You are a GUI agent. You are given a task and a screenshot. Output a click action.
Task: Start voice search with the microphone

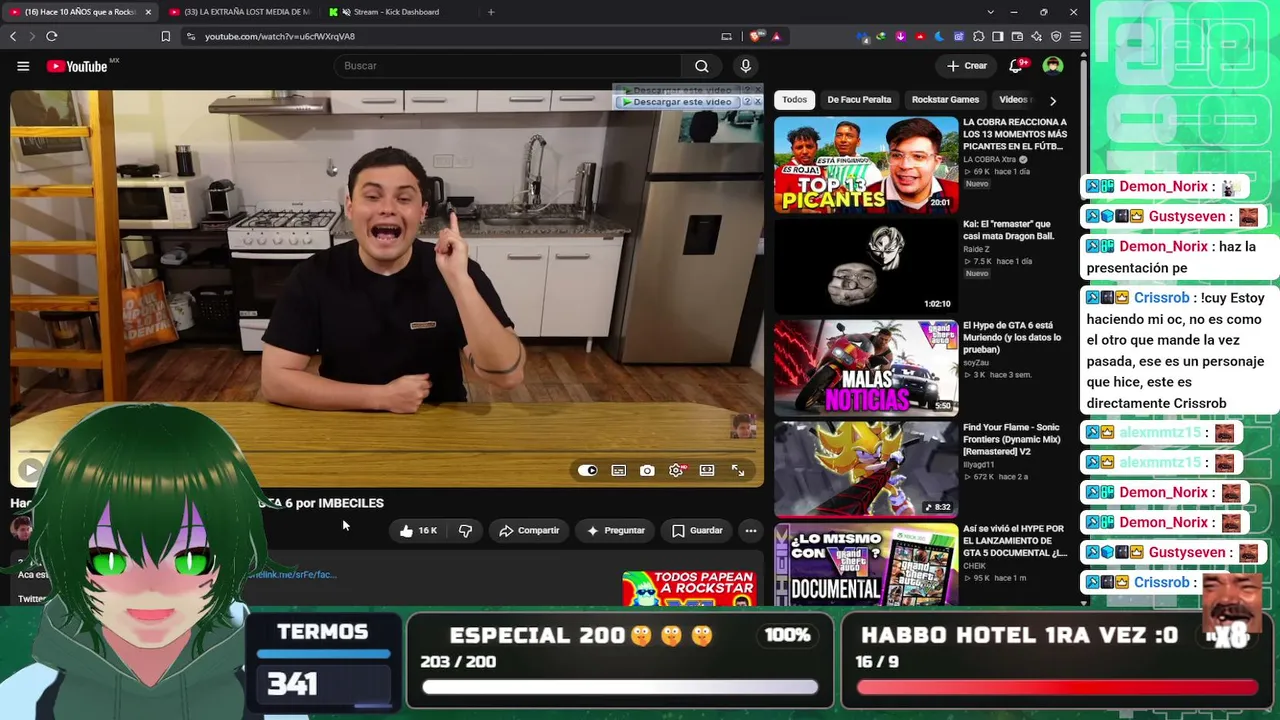pos(745,66)
